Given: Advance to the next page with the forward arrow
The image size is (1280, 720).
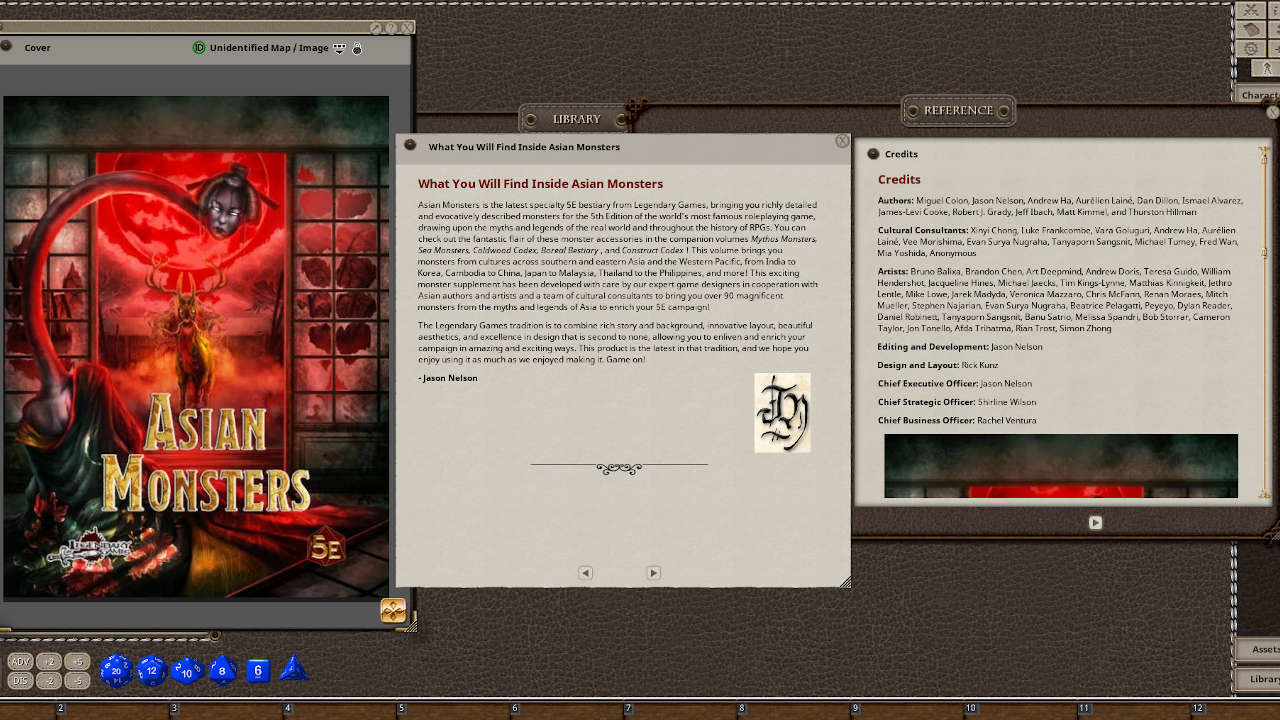Looking at the screenshot, I should (653, 572).
